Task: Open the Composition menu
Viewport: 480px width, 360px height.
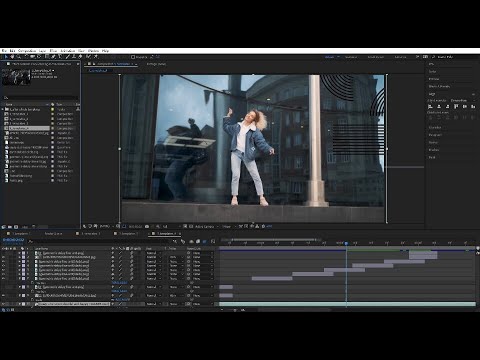Action: pos(27,51)
